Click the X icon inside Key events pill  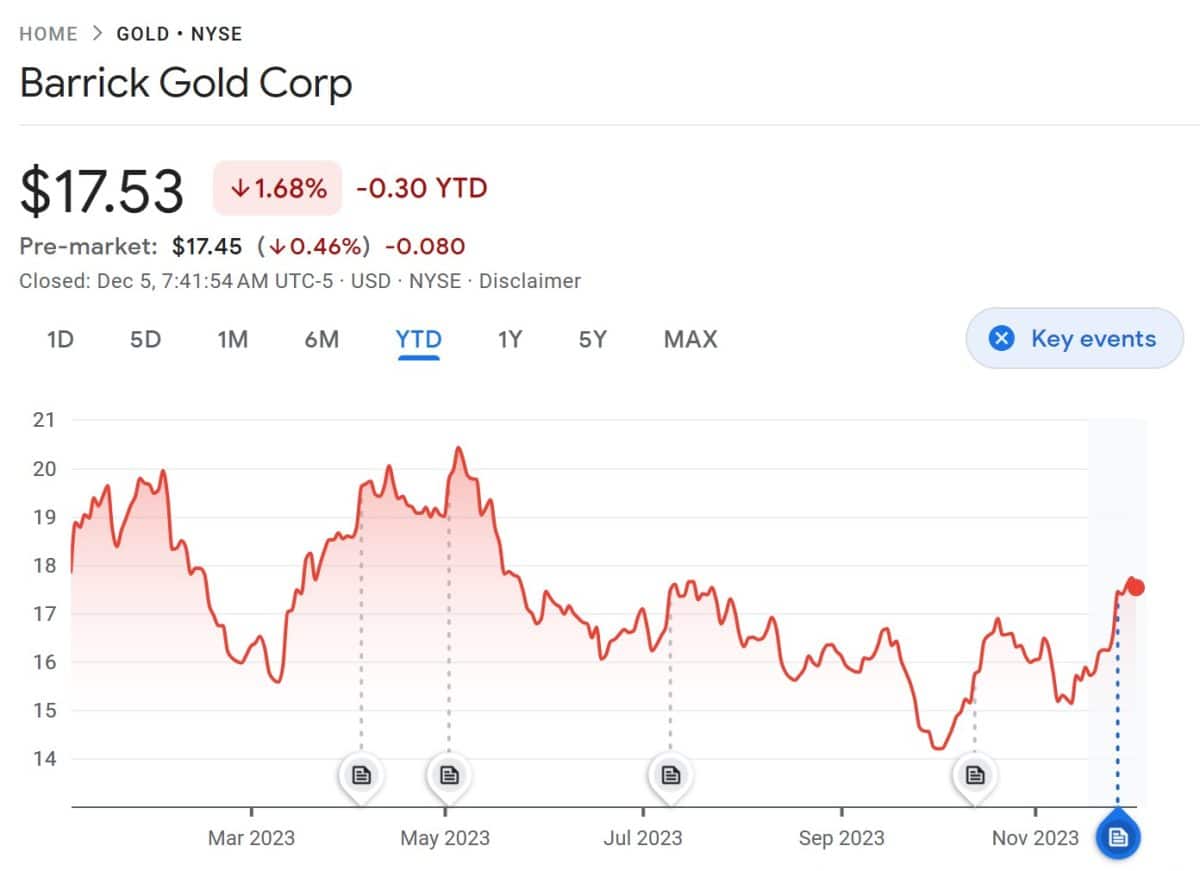point(1000,338)
